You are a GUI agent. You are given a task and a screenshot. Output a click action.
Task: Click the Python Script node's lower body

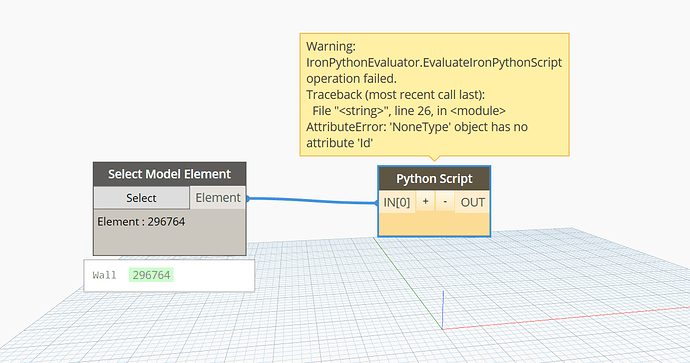point(434,224)
